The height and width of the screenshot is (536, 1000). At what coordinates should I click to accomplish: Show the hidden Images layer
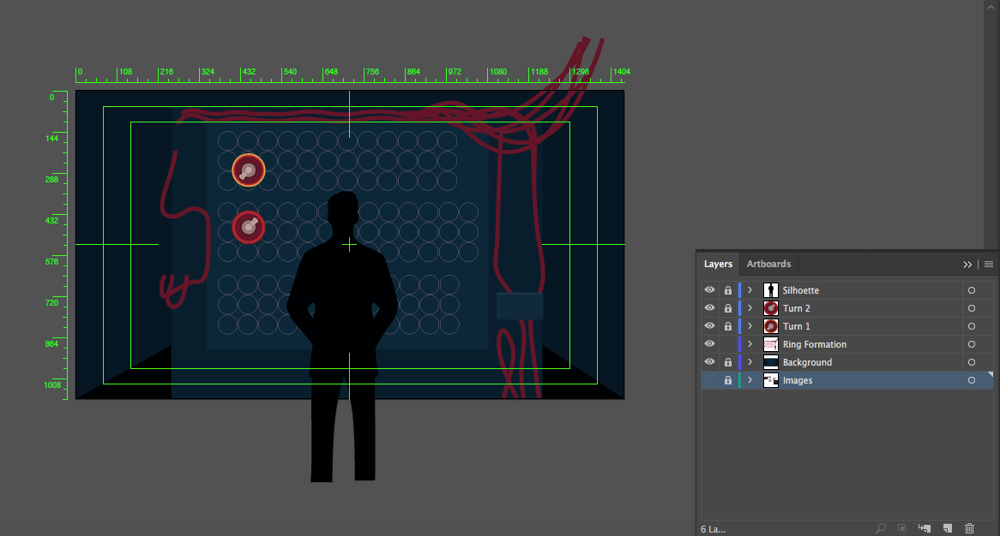(709, 380)
